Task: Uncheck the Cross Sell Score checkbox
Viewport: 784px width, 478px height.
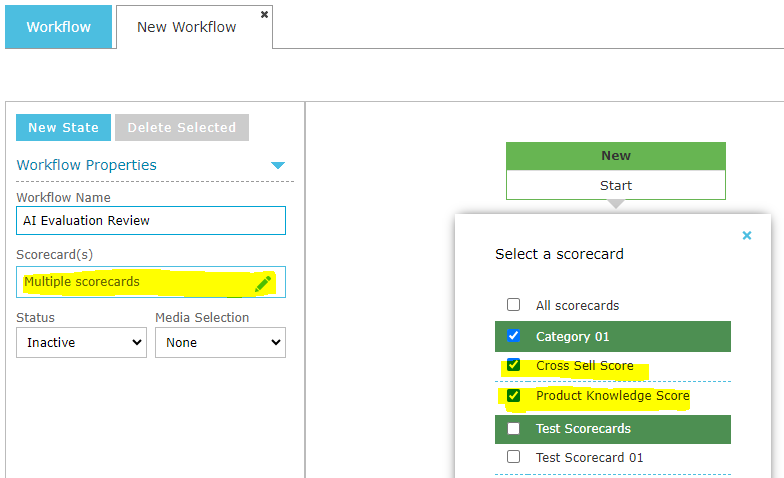Action: pyautogui.click(x=514, y=365)
